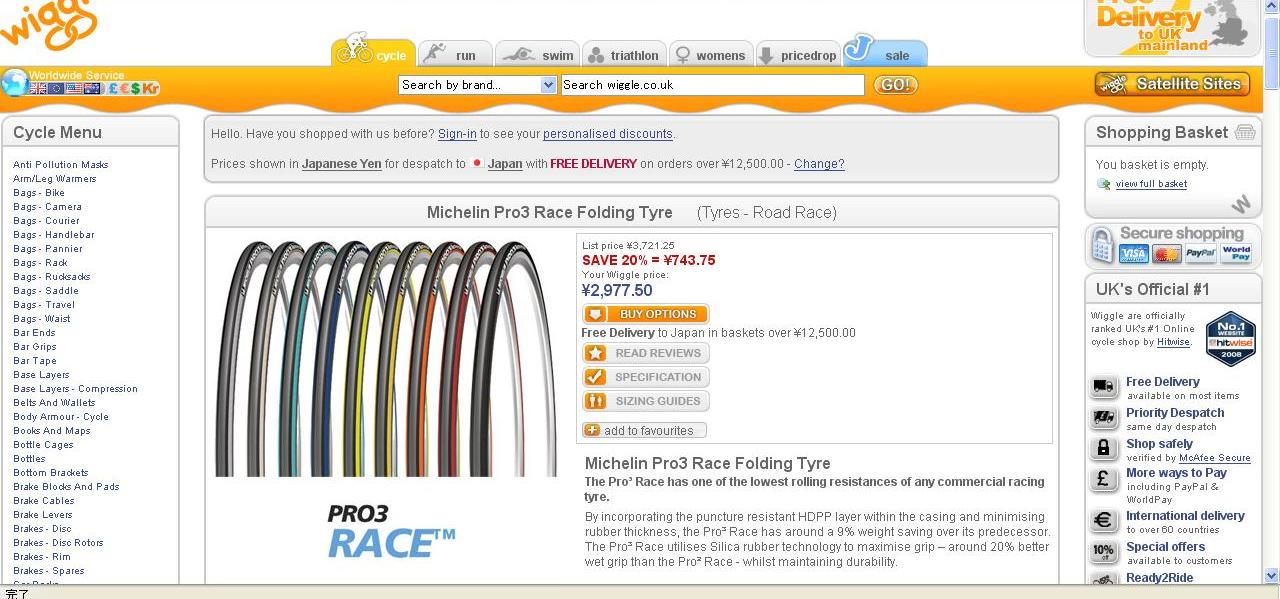Click the PayPal payment icon
Image resolution: width=1280 pixels, height=599 pixels.
coord(1201,254)
